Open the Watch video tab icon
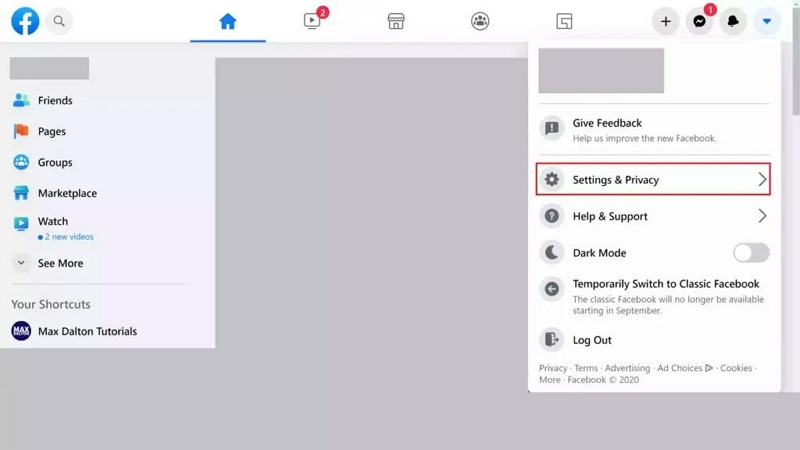The width and height of the screenshot is (800, 450). coord(313,21)
